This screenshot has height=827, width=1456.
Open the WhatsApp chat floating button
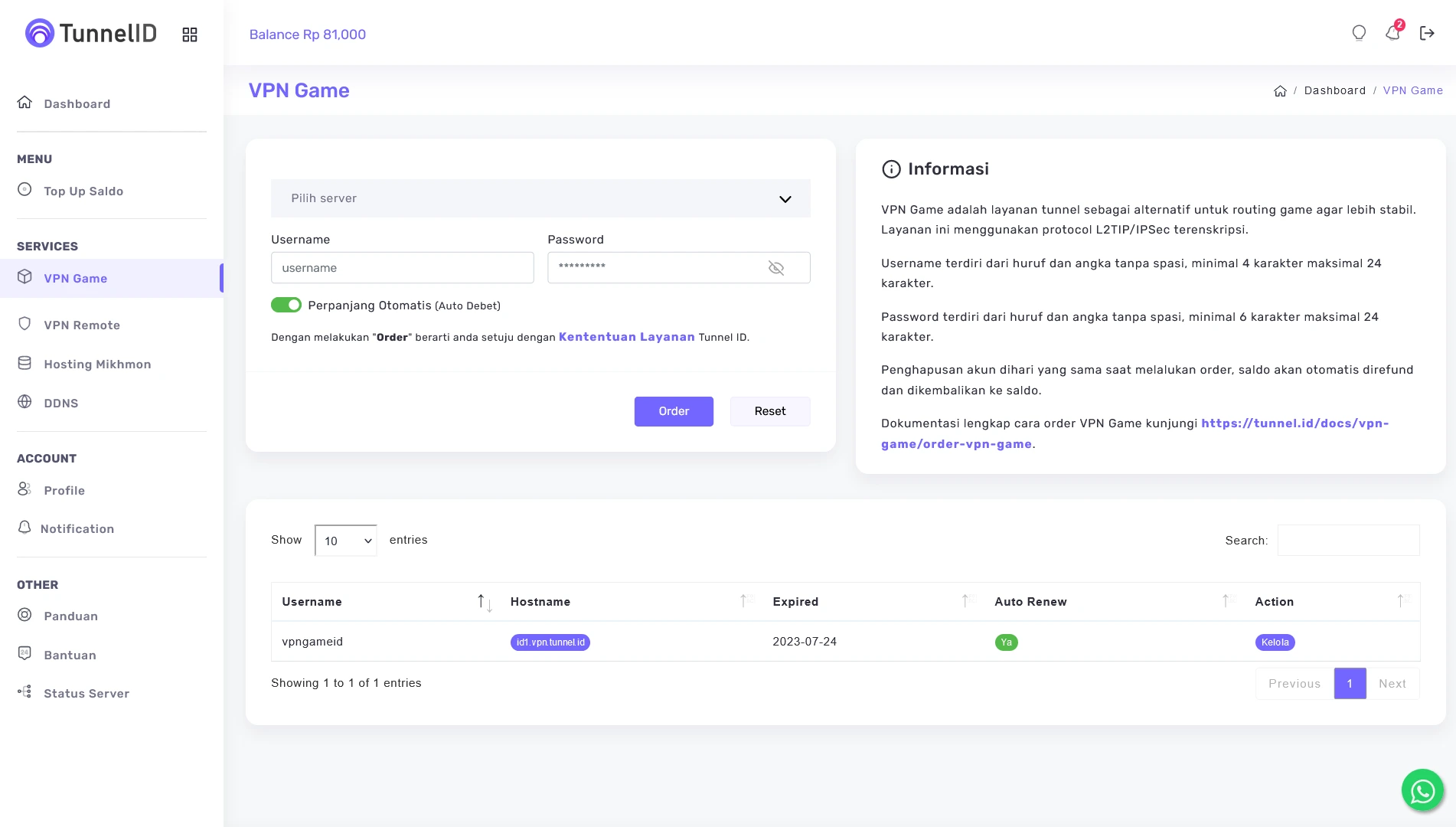tap(1422, 790)
